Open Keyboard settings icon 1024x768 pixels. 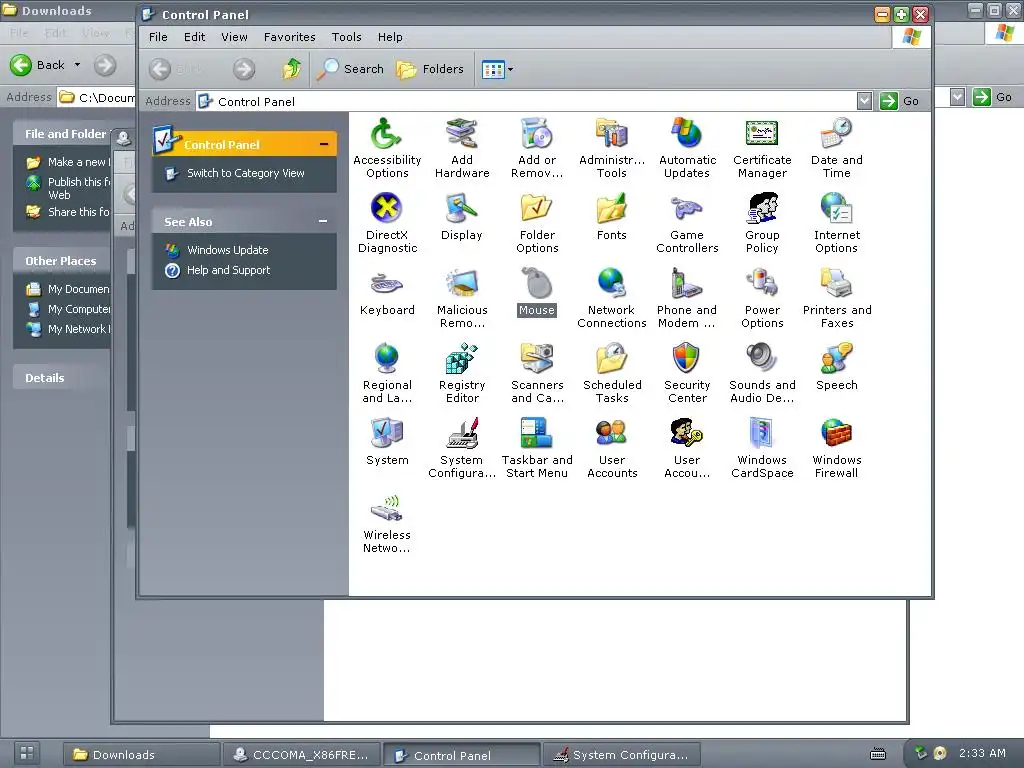[387, 291]
